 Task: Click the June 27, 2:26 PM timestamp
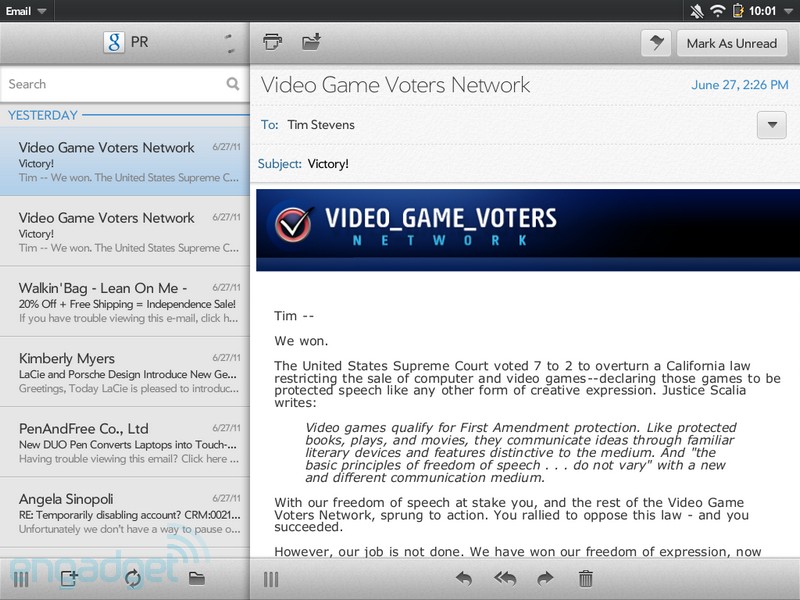pyautogui.click(x=739, y=85)
